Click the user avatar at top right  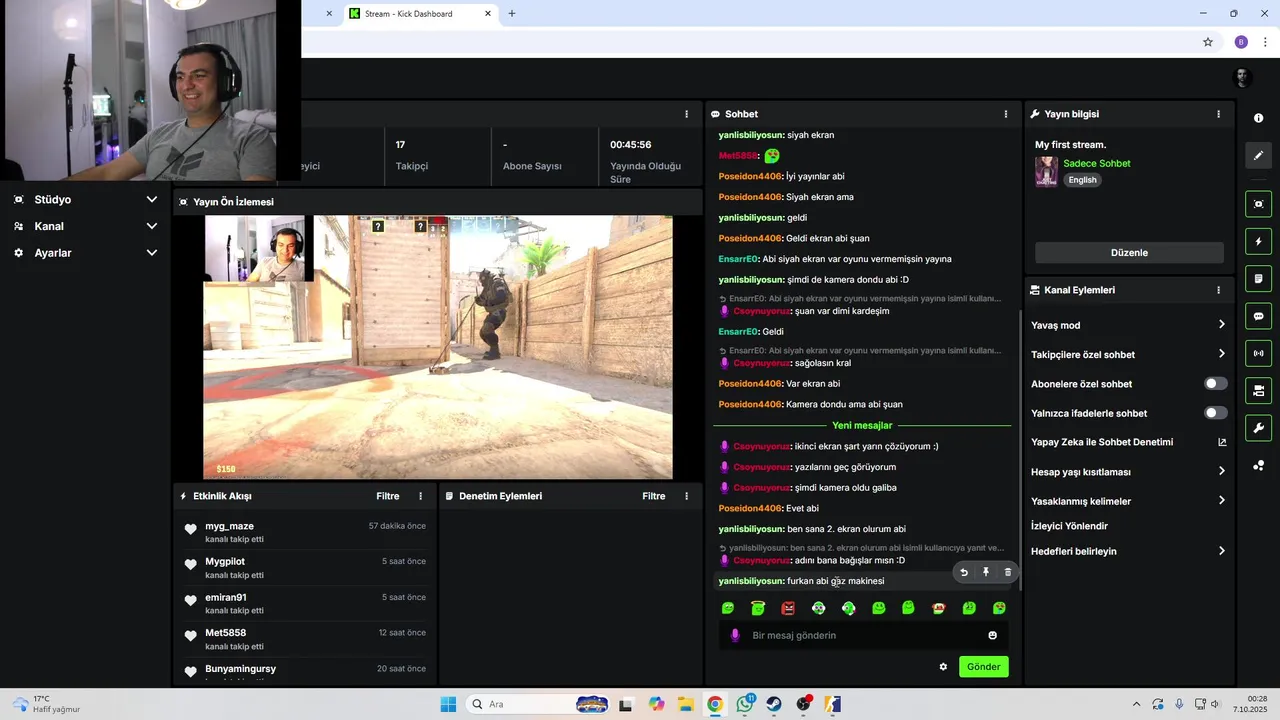[x=1243, y=78]
